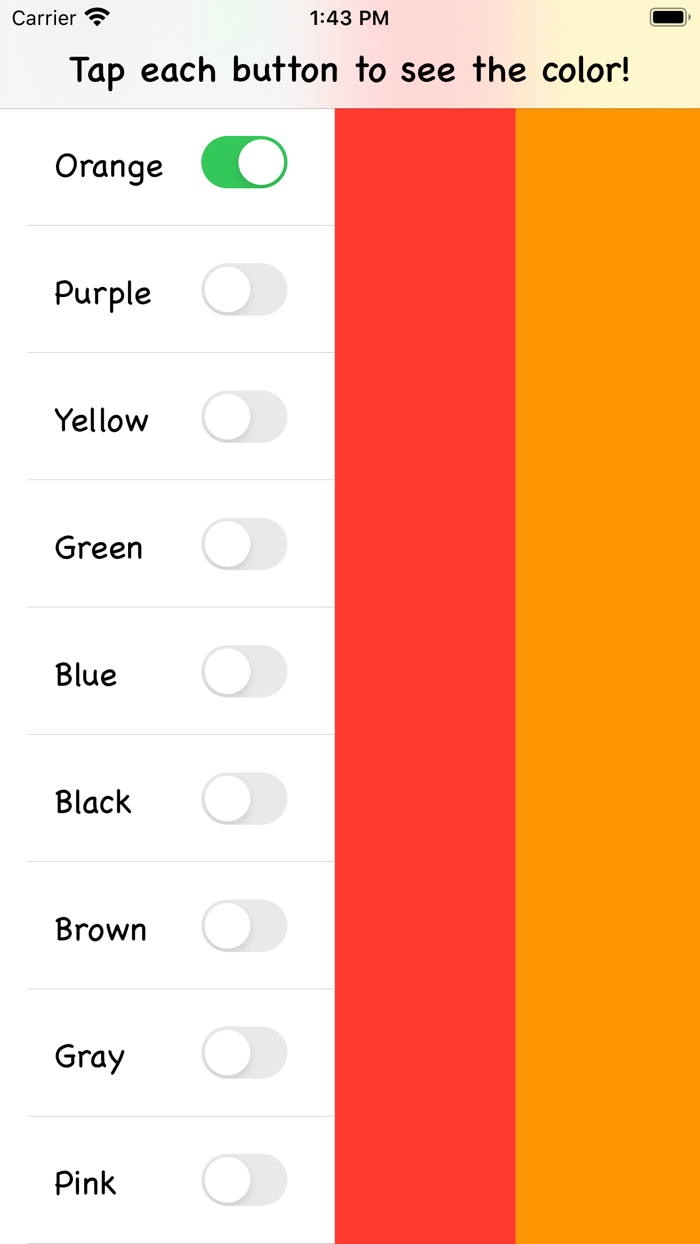This screenshot has height=1244, width=700.
Task: Select the Blue row label
Action: [86, 675]
